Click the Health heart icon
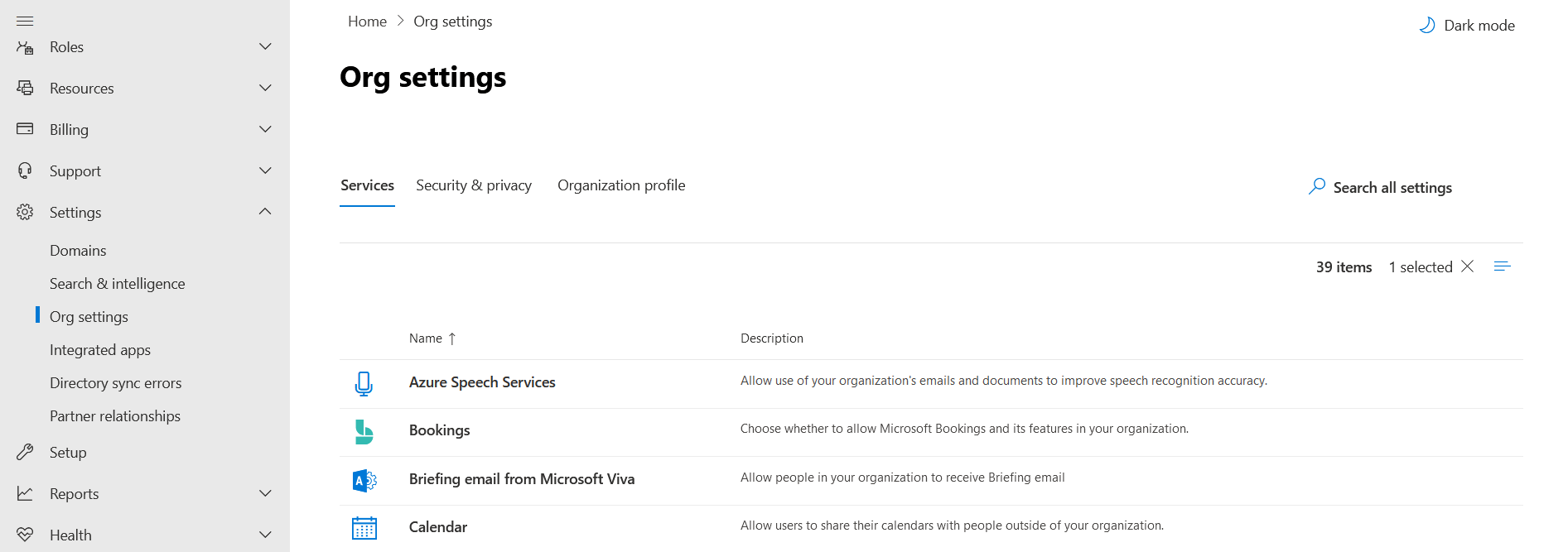 25,535
